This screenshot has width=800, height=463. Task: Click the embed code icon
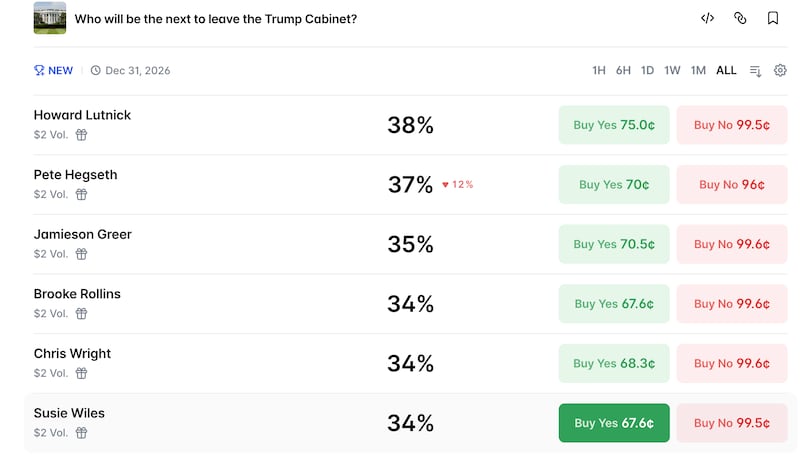707,18
